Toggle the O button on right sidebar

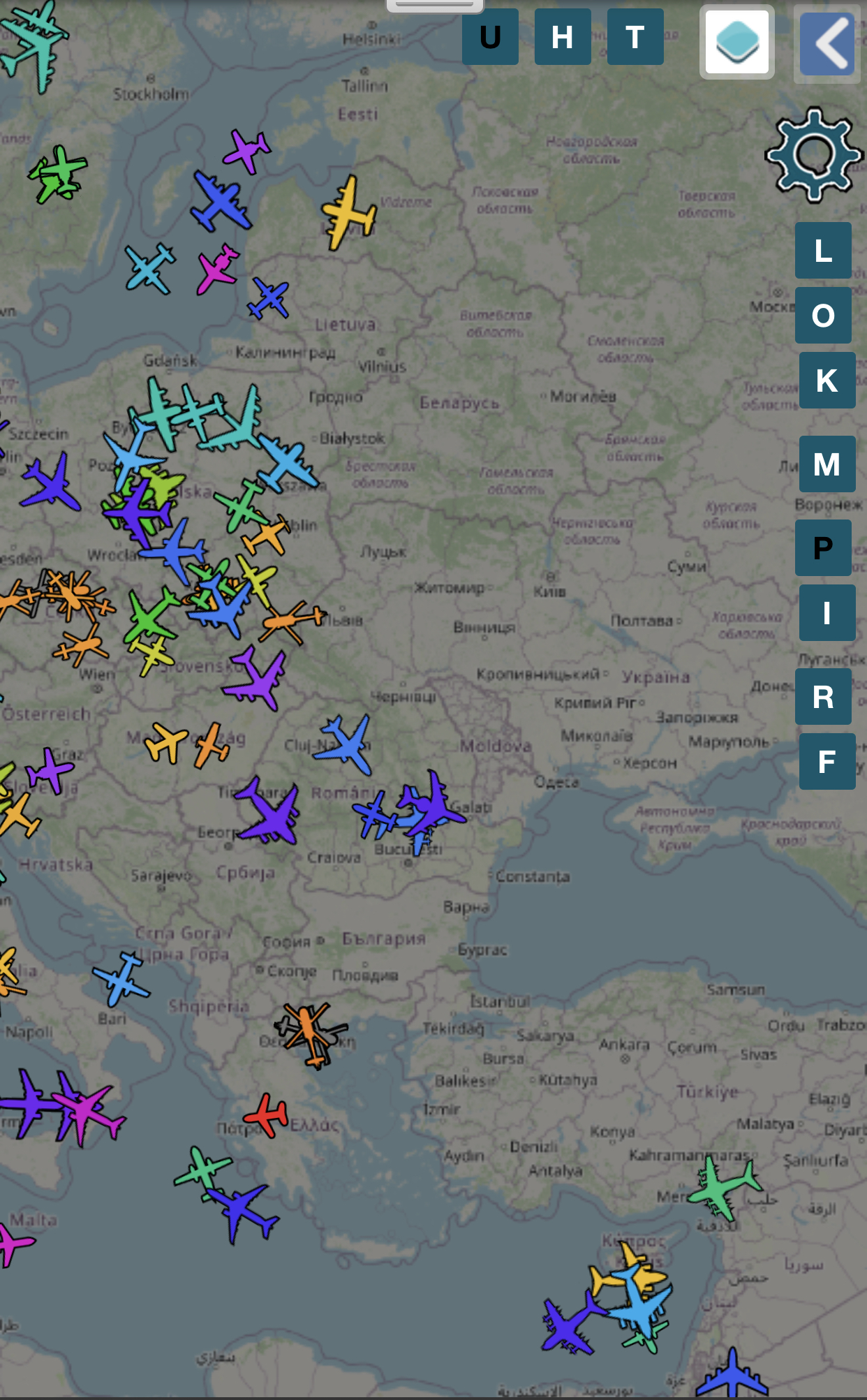pos(823,315)
